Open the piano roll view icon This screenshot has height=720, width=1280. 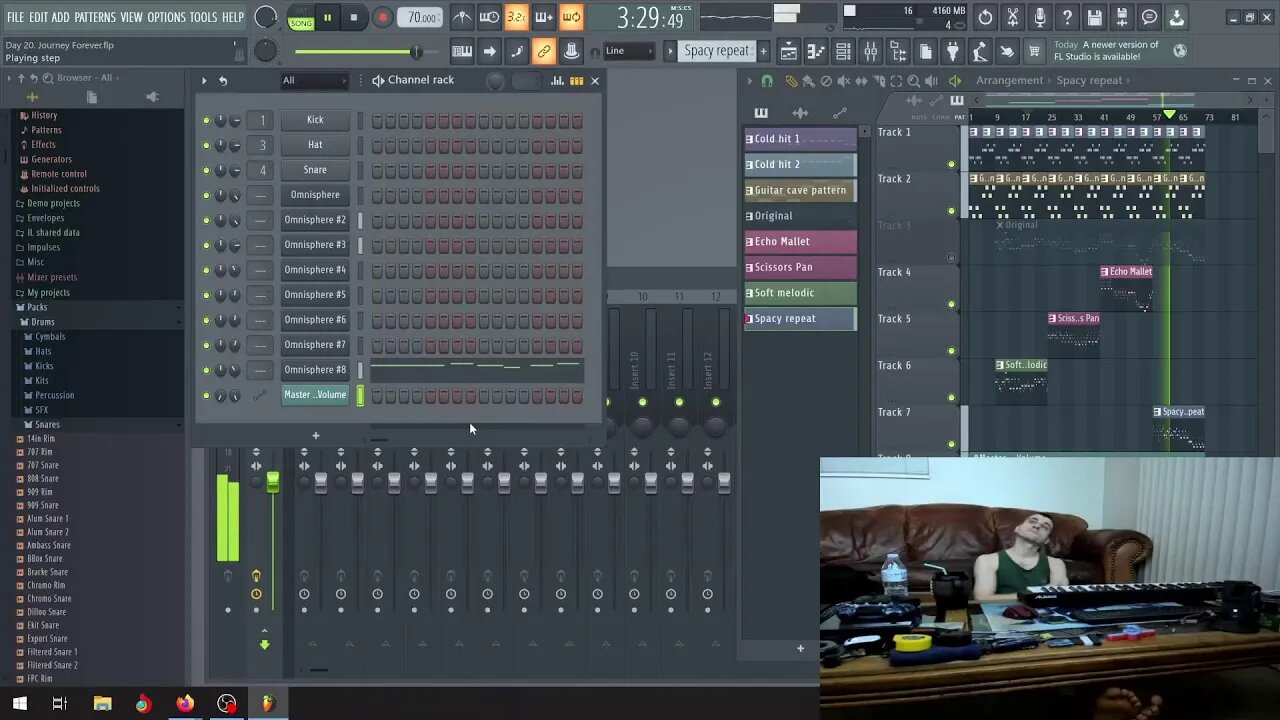click(816, 51)
